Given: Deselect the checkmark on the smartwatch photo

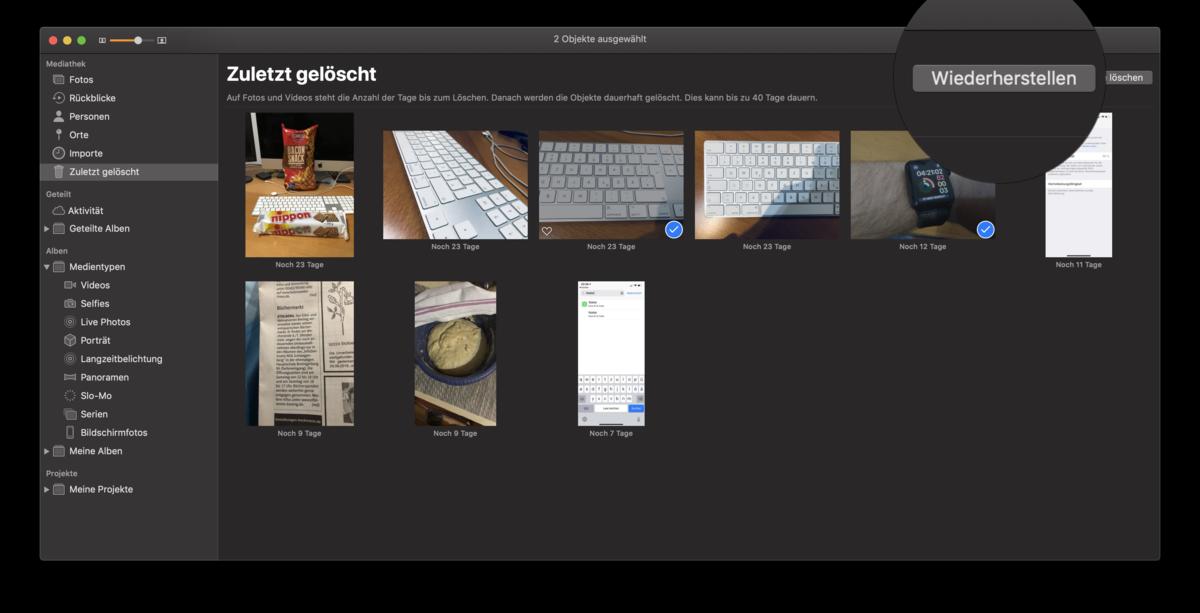Looking at the screenshot, I should click(986, 230).
